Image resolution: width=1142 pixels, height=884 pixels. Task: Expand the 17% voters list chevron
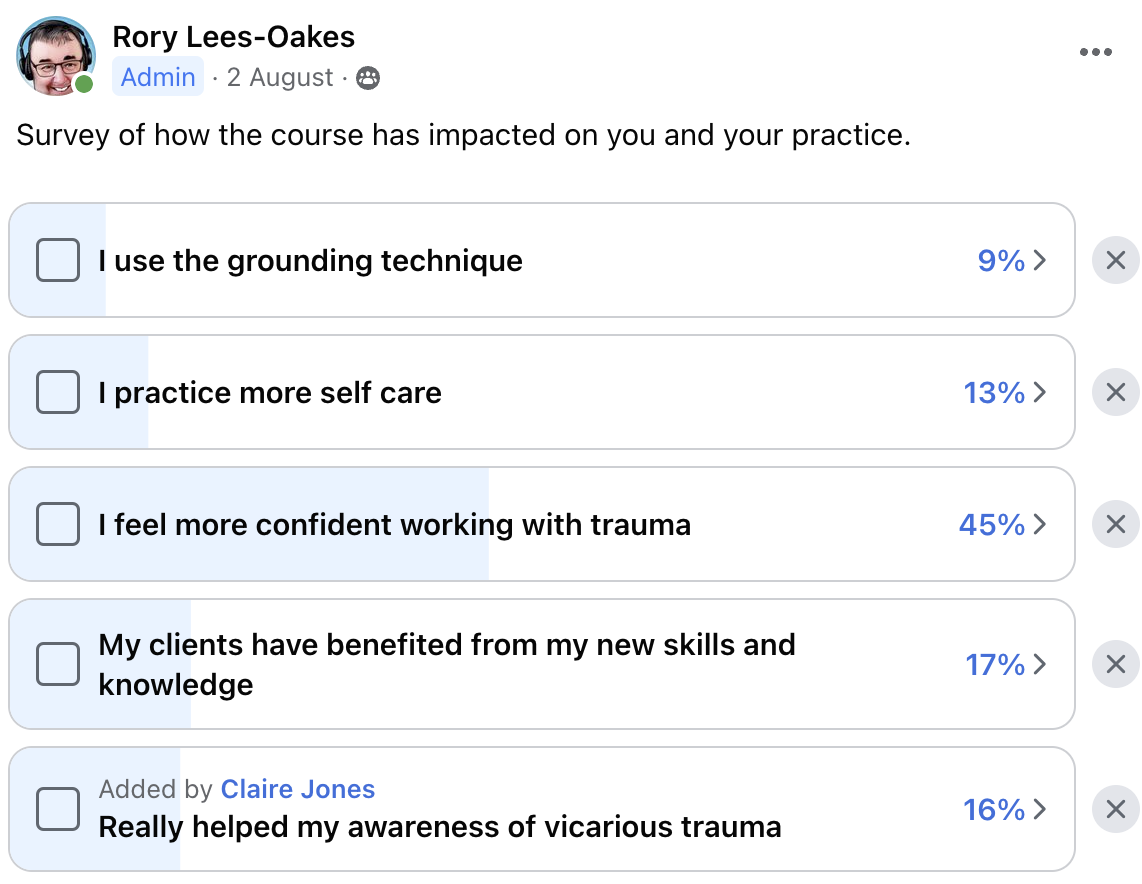click(x=1040, y=664)
